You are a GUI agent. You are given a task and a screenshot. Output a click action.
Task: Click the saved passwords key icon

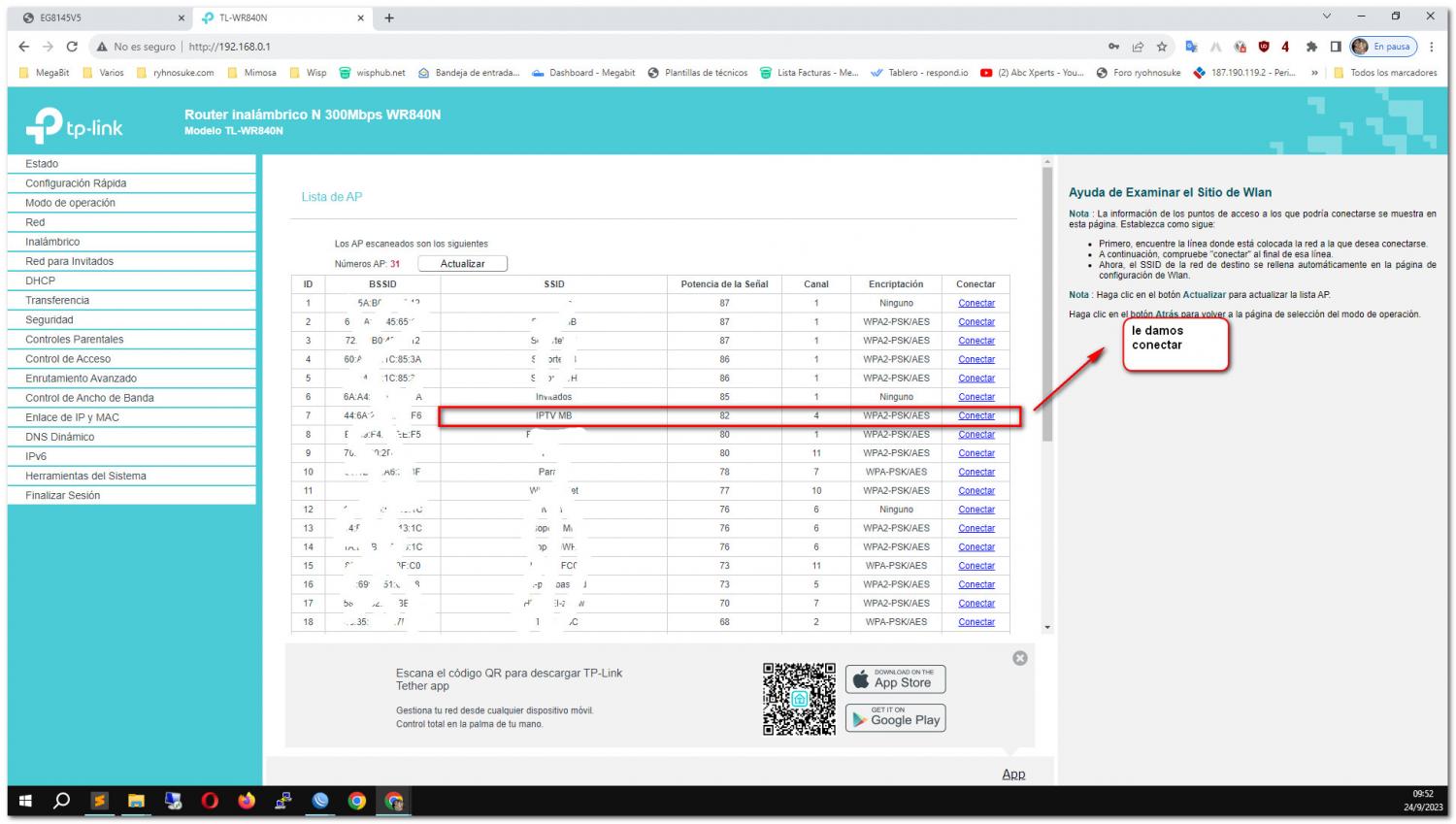[1113, 47]
